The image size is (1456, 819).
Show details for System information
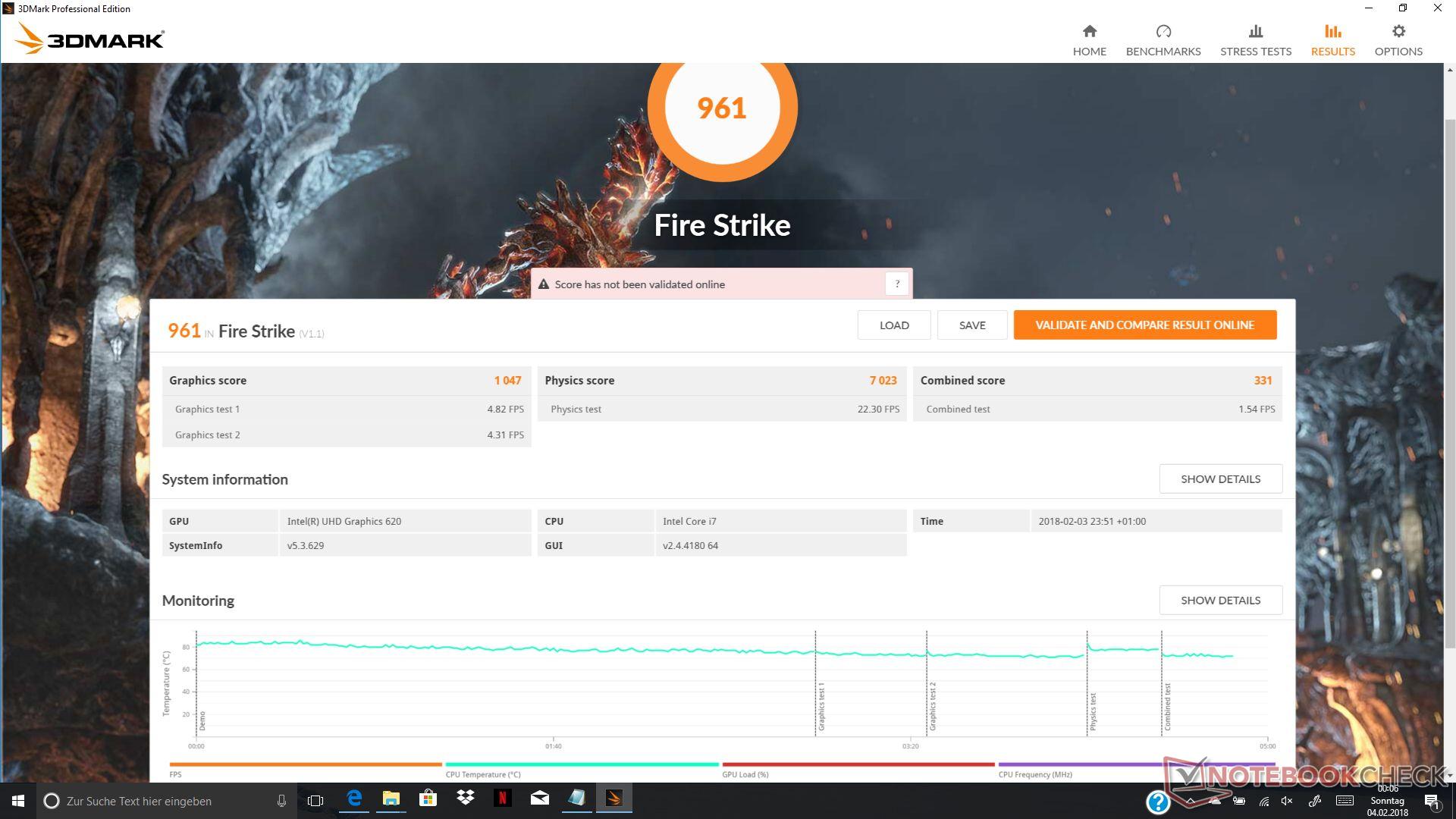tap(1220, 479)
